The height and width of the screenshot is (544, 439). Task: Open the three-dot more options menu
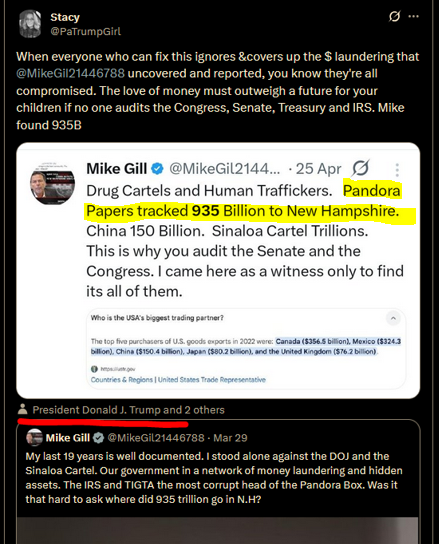click(414, 16)
